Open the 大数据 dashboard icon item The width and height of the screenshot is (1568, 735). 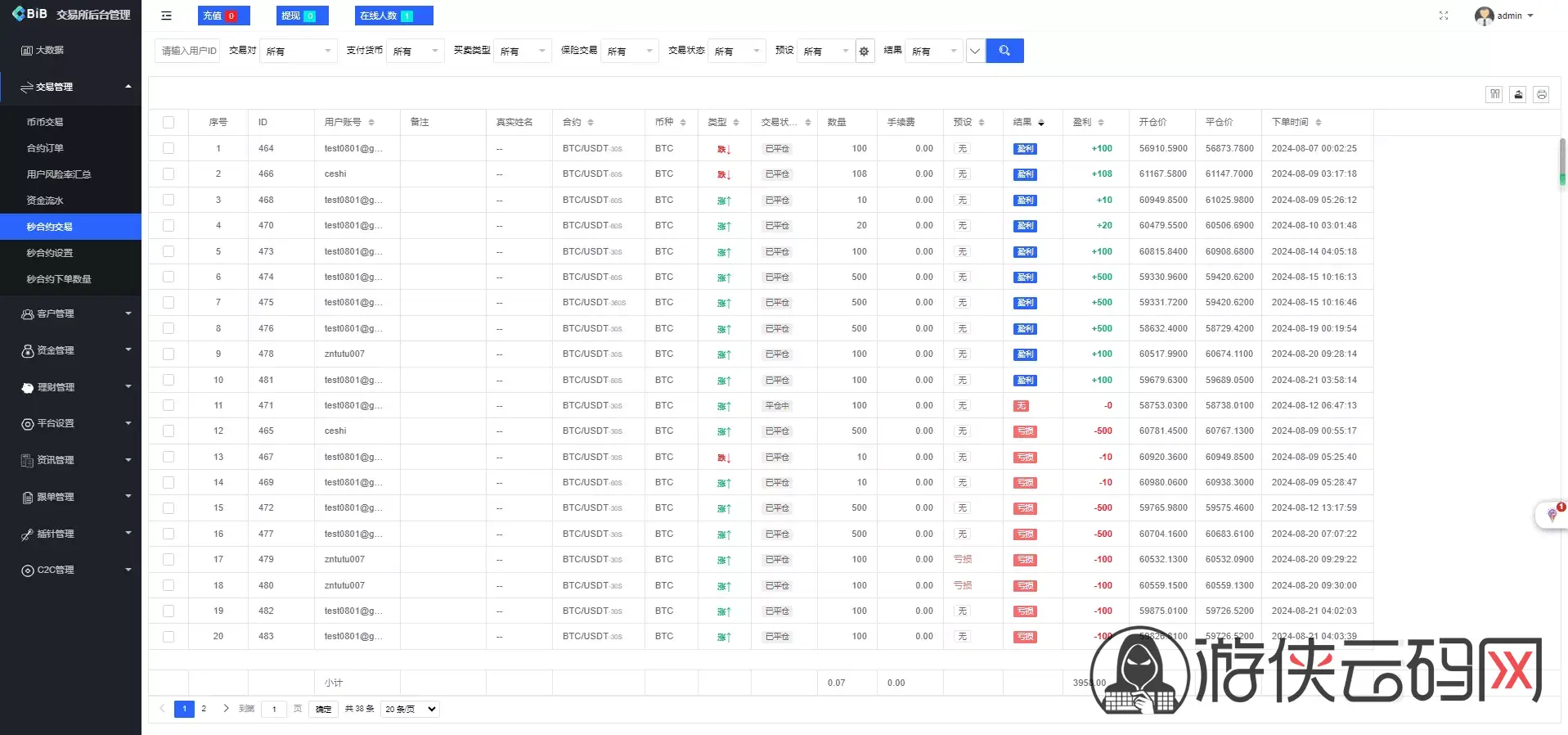43,50
